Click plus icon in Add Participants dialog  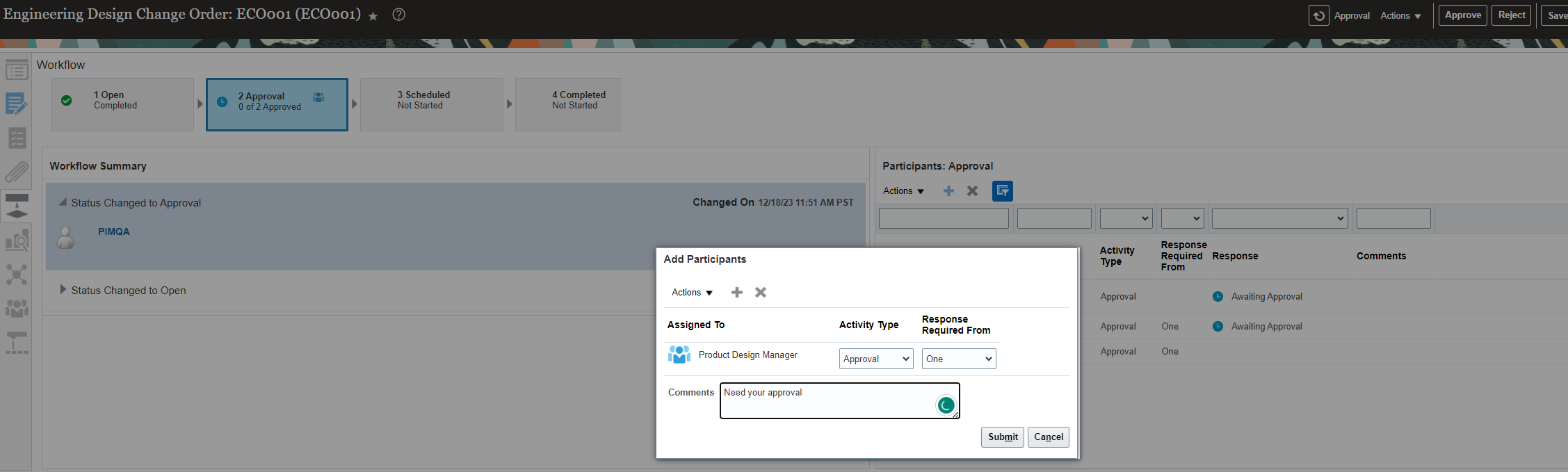pos(737,292)
